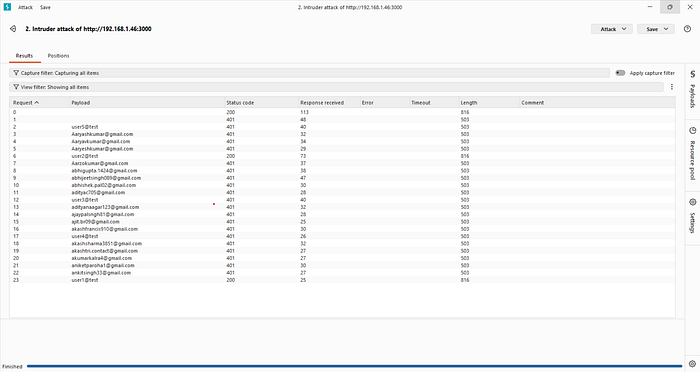Select the ajaypalsingh81@gmail.com payload row
700x372 pixels.
click(342, 214)
